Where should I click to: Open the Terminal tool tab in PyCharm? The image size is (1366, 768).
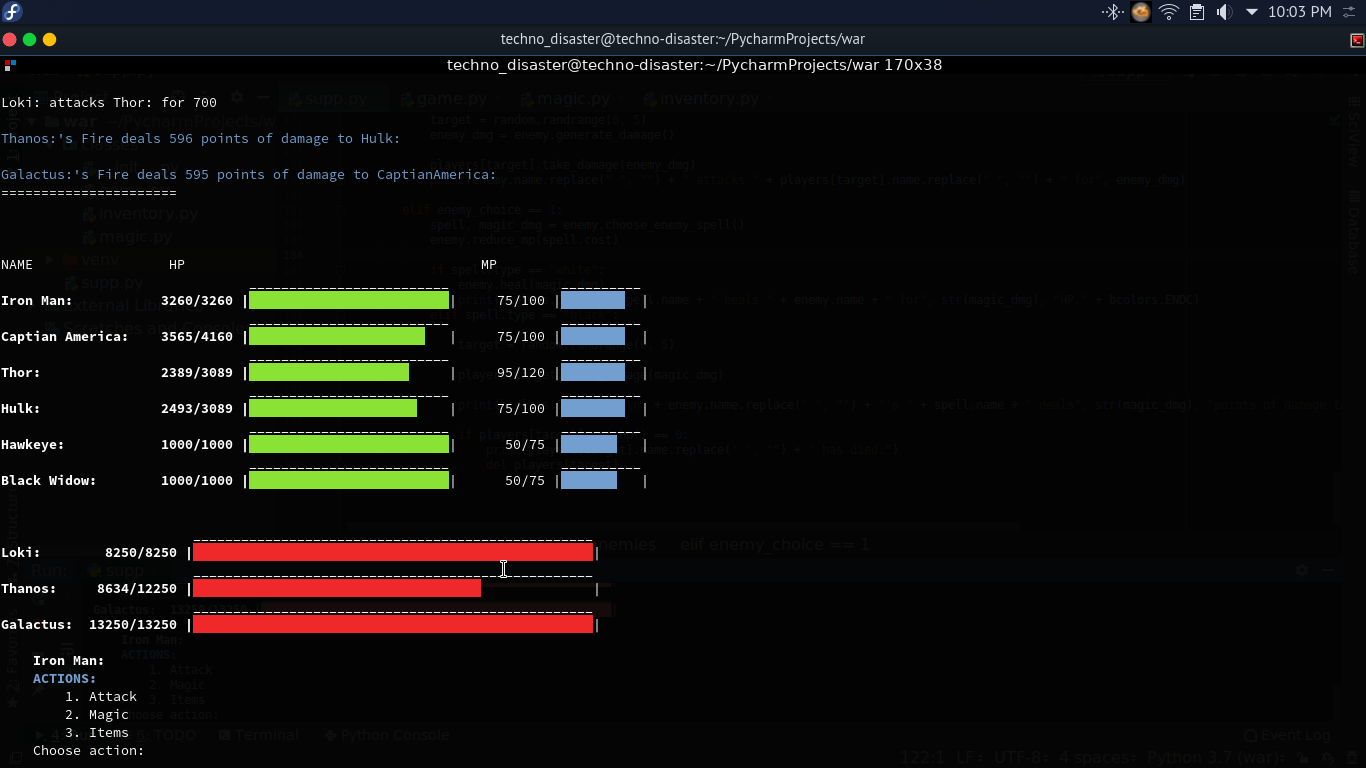click(x=258, y=734)
